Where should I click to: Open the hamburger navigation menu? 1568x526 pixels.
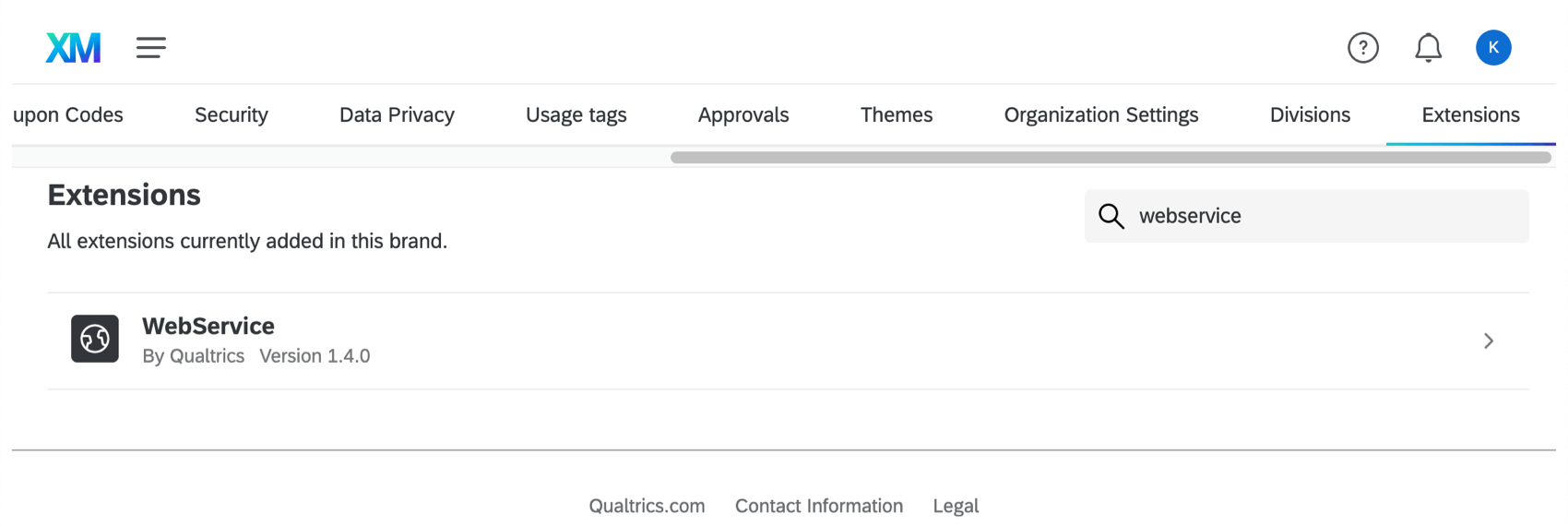[151, 48]
